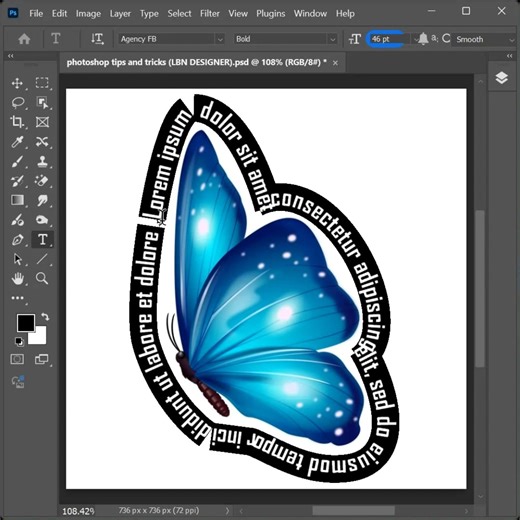Open the Filter menu
Image resolution: width=520 pixels, height=520 pixels.
click(x=210, y=14)
